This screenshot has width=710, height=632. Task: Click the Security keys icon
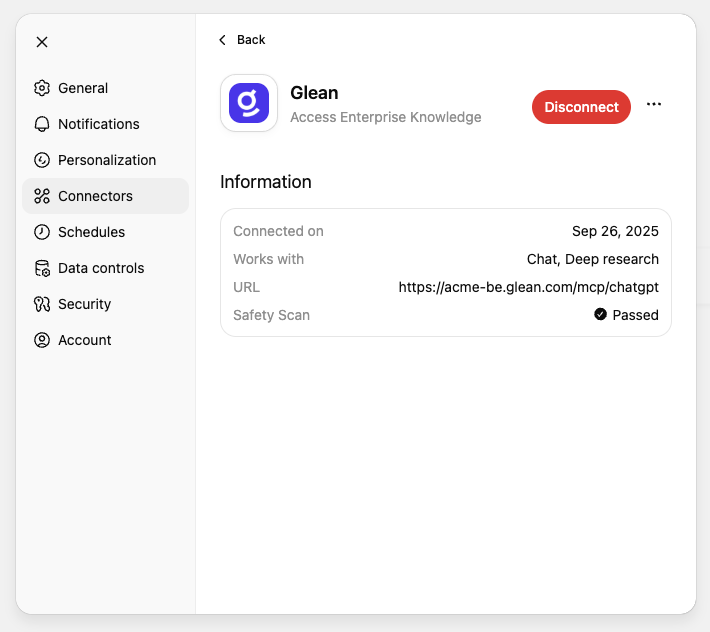pos(42,304)
